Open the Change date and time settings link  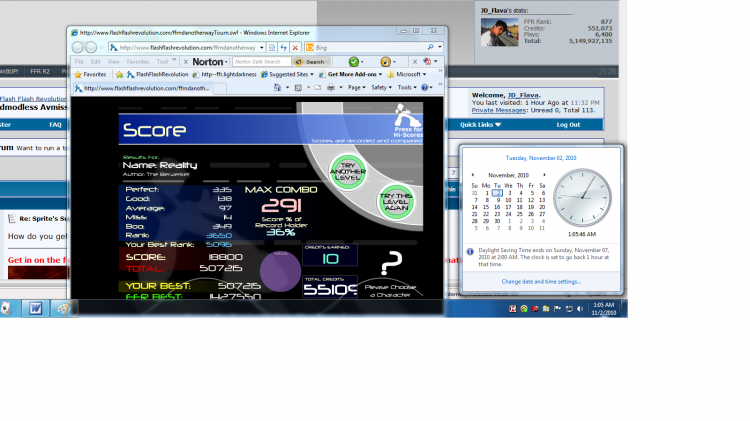tap(541, 282)
